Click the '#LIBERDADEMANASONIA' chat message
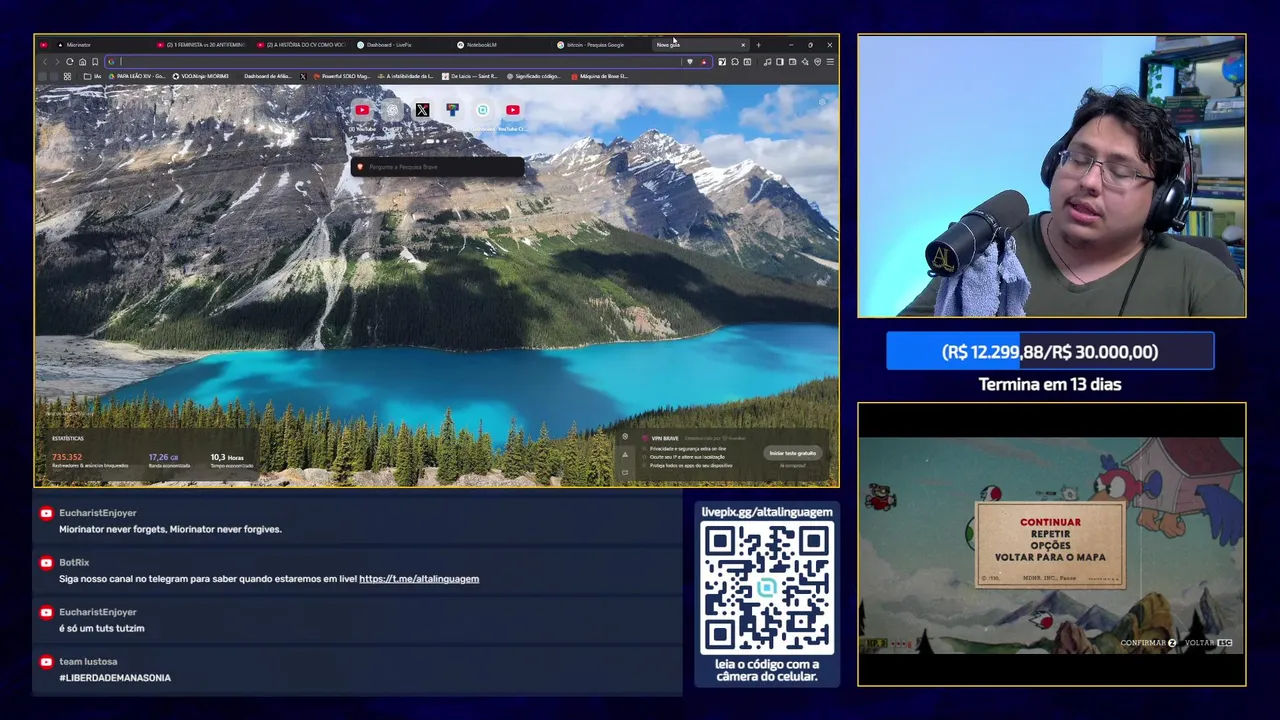1280x720 pixels. point(115,678)
